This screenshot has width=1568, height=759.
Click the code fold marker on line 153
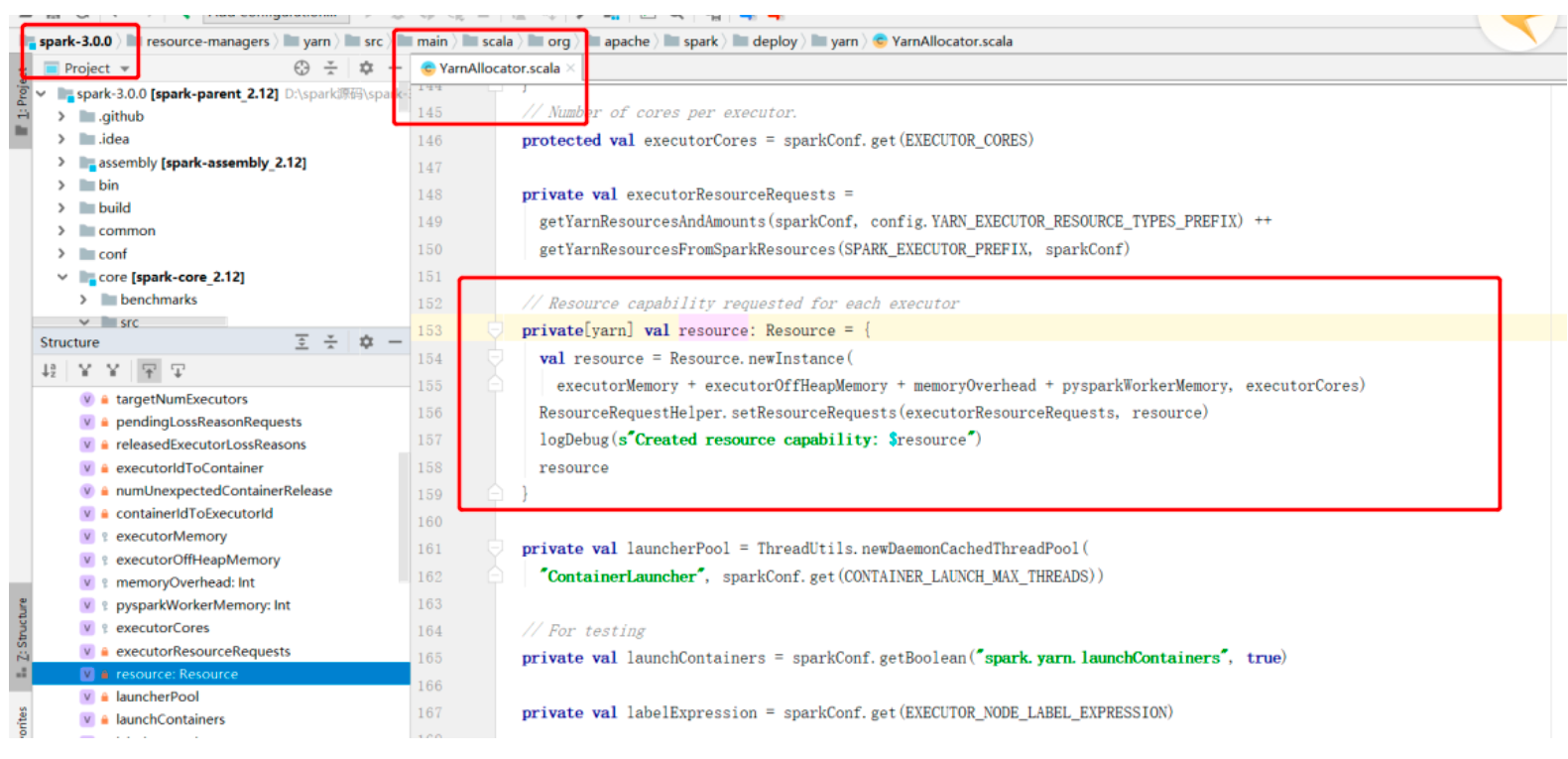[x=495, y=330]
